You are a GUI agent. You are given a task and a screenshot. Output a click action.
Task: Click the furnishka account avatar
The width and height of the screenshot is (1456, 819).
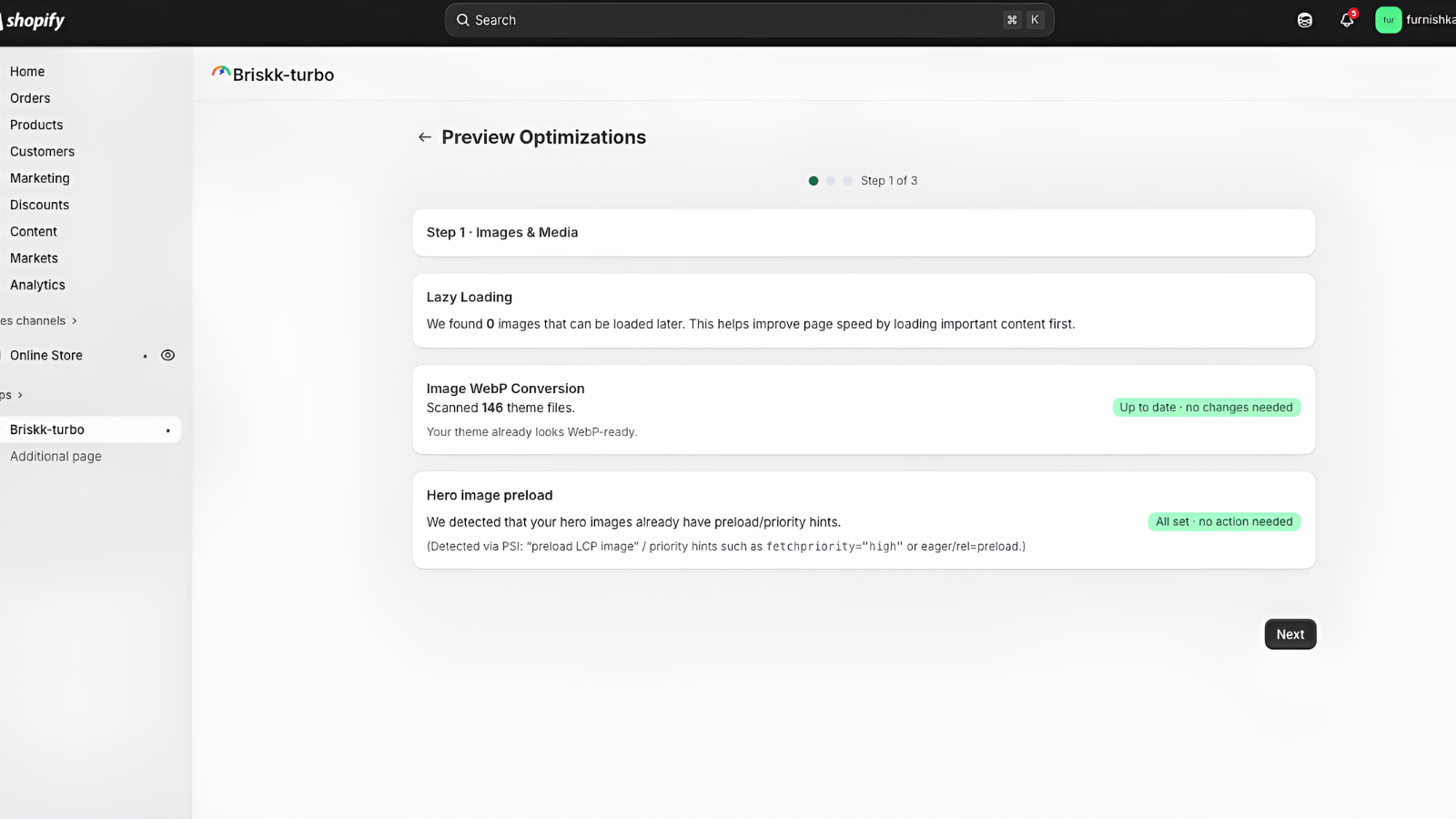click(1388, 19)
